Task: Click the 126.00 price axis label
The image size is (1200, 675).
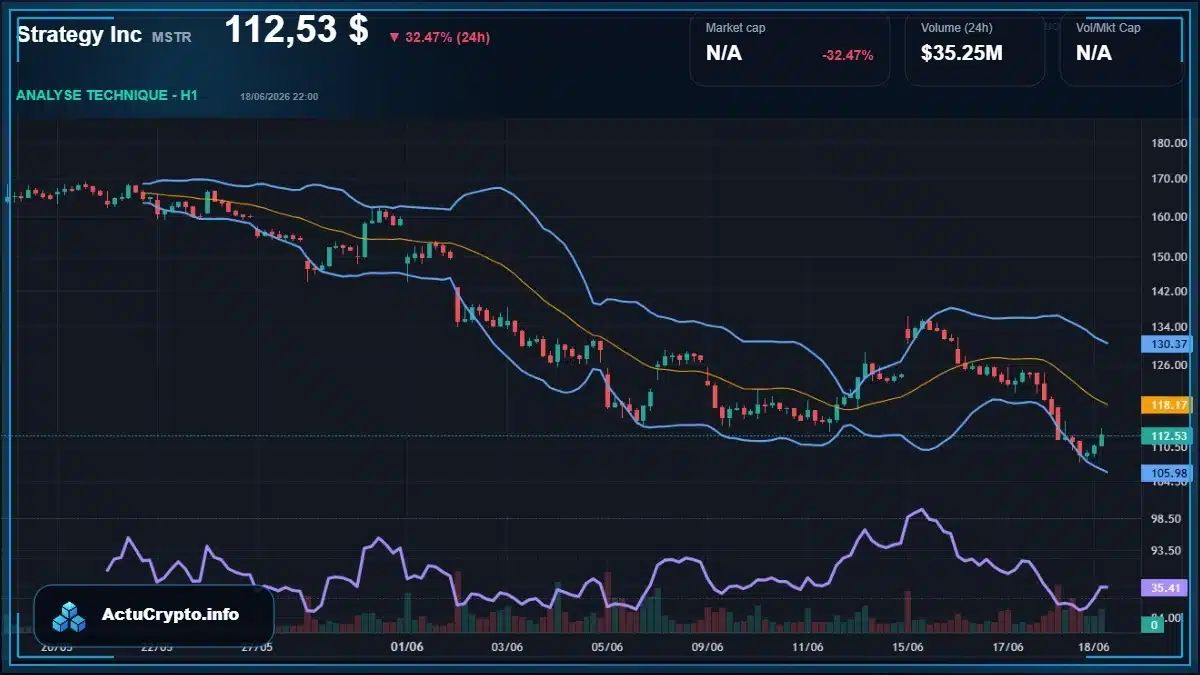Action: coord(1168,365)
